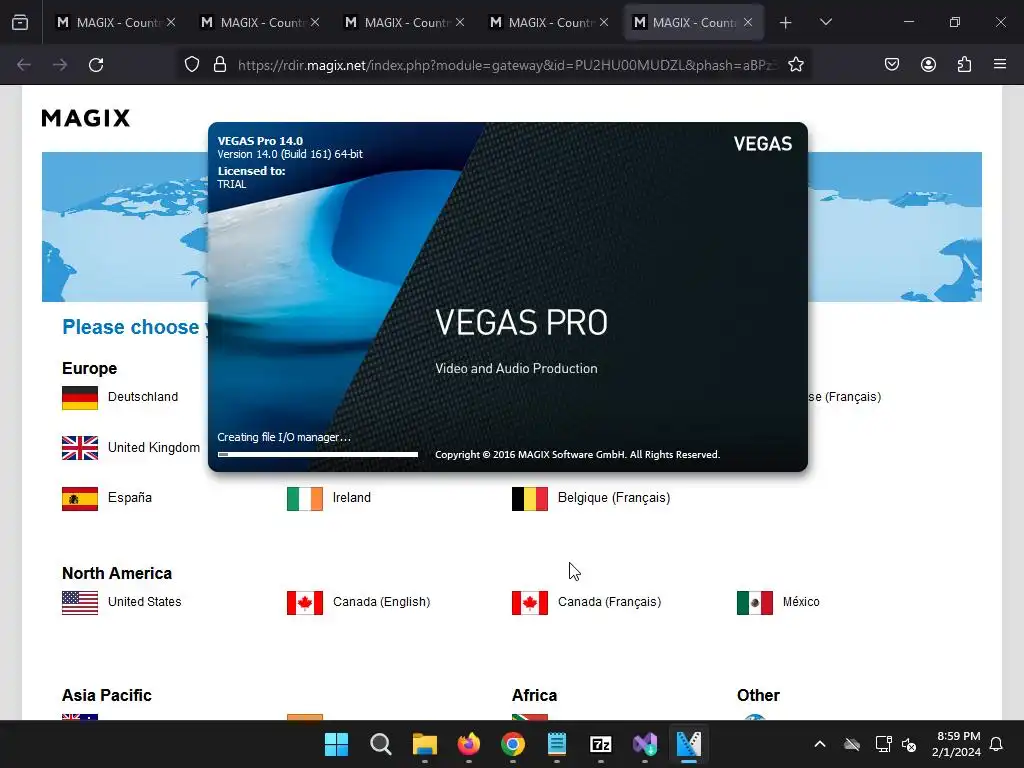
Task: Click the Spanish flag icon
Action: coord(80,499)
